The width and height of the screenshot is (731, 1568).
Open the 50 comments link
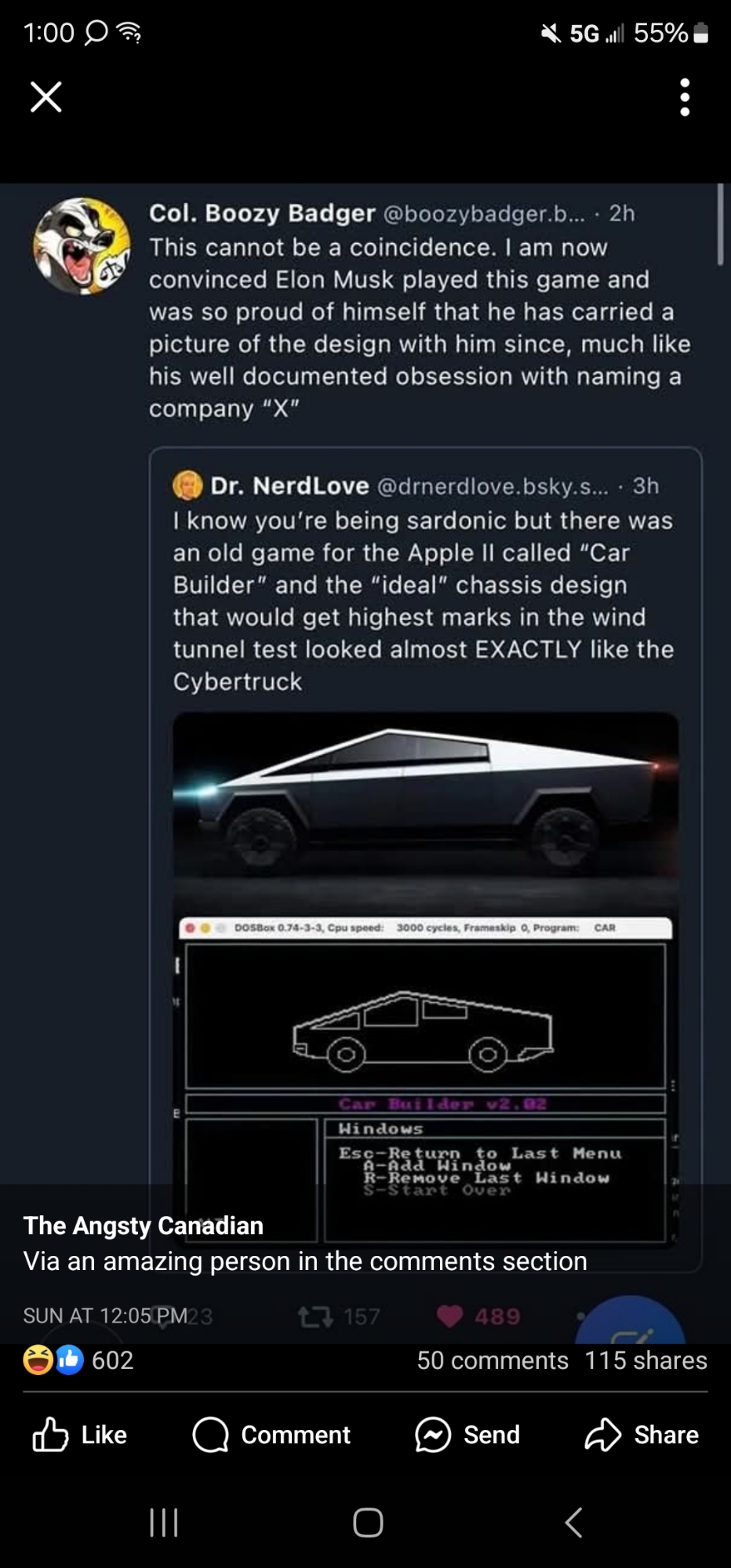[x=492, y=1360]
